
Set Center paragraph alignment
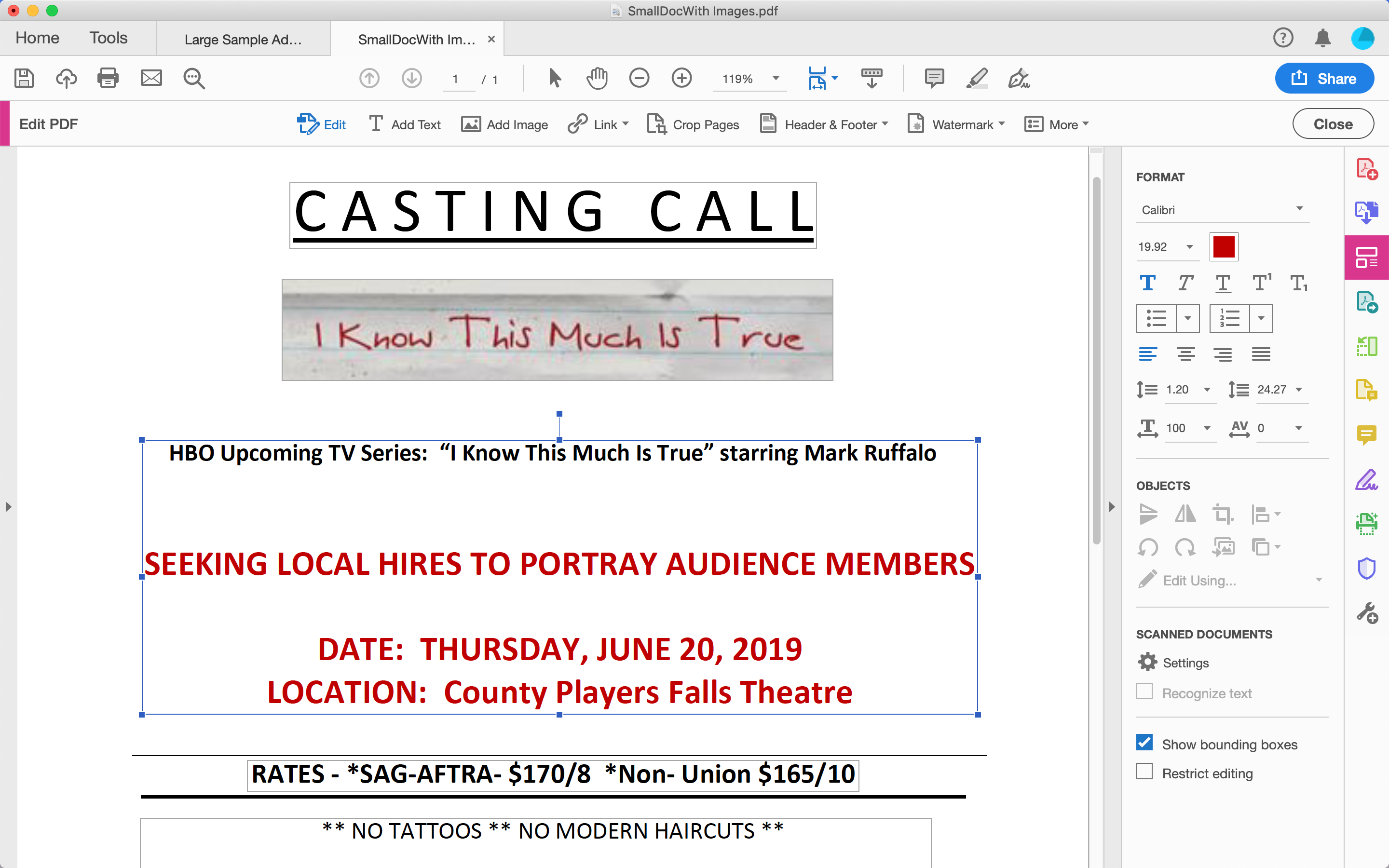[1186, 354]
